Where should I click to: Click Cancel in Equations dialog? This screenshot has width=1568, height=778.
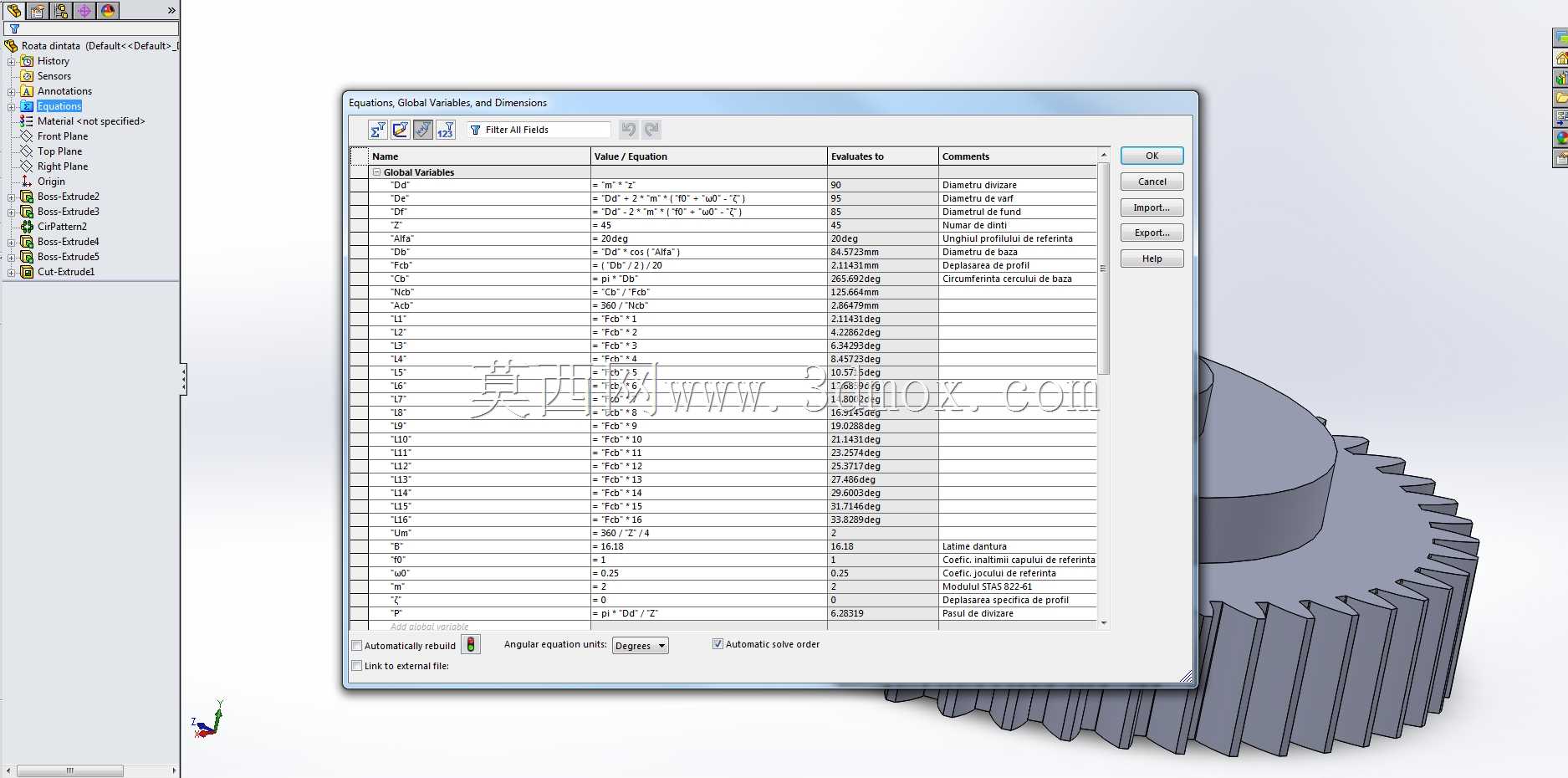[x=1152, y=182]
